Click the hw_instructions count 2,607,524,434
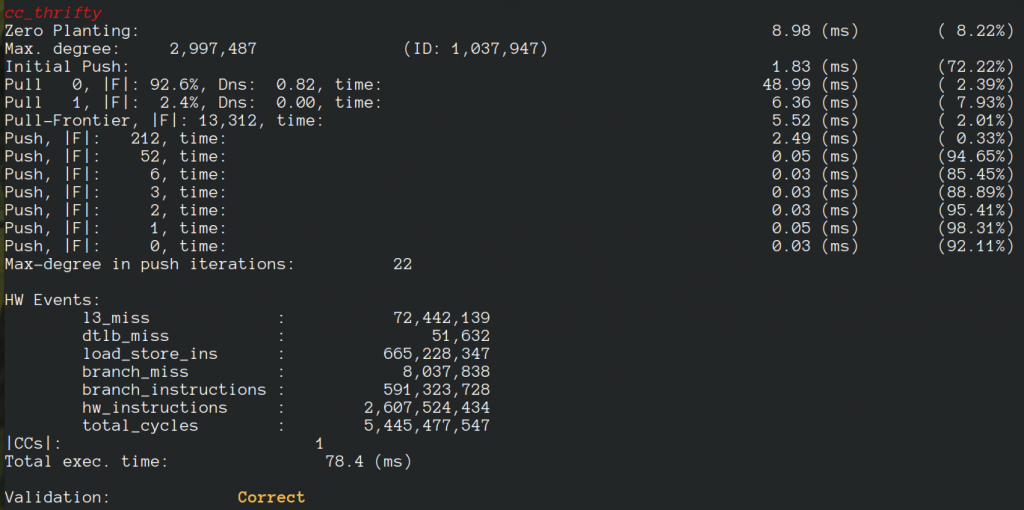The image size is (1024, 510). pos(427,408)
